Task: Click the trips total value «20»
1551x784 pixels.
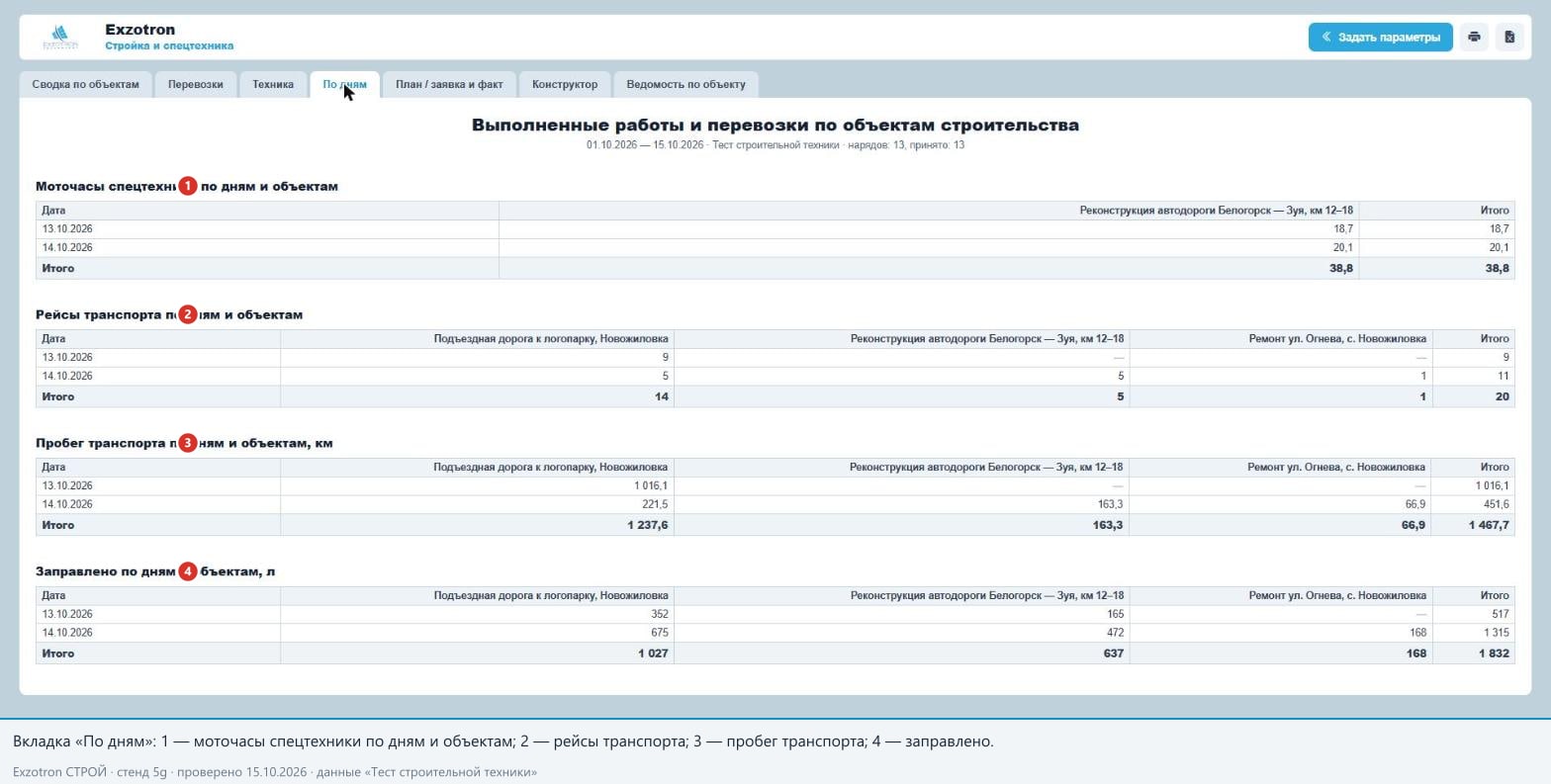Action: (x=1503, y=396)
